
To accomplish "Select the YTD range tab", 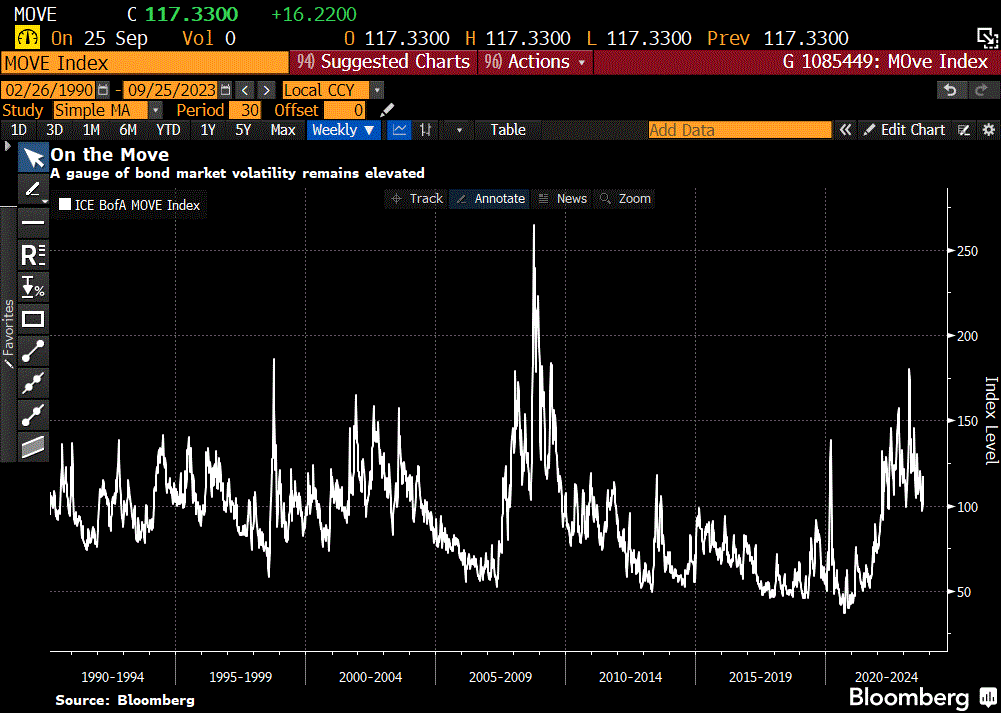I will 169,130.
